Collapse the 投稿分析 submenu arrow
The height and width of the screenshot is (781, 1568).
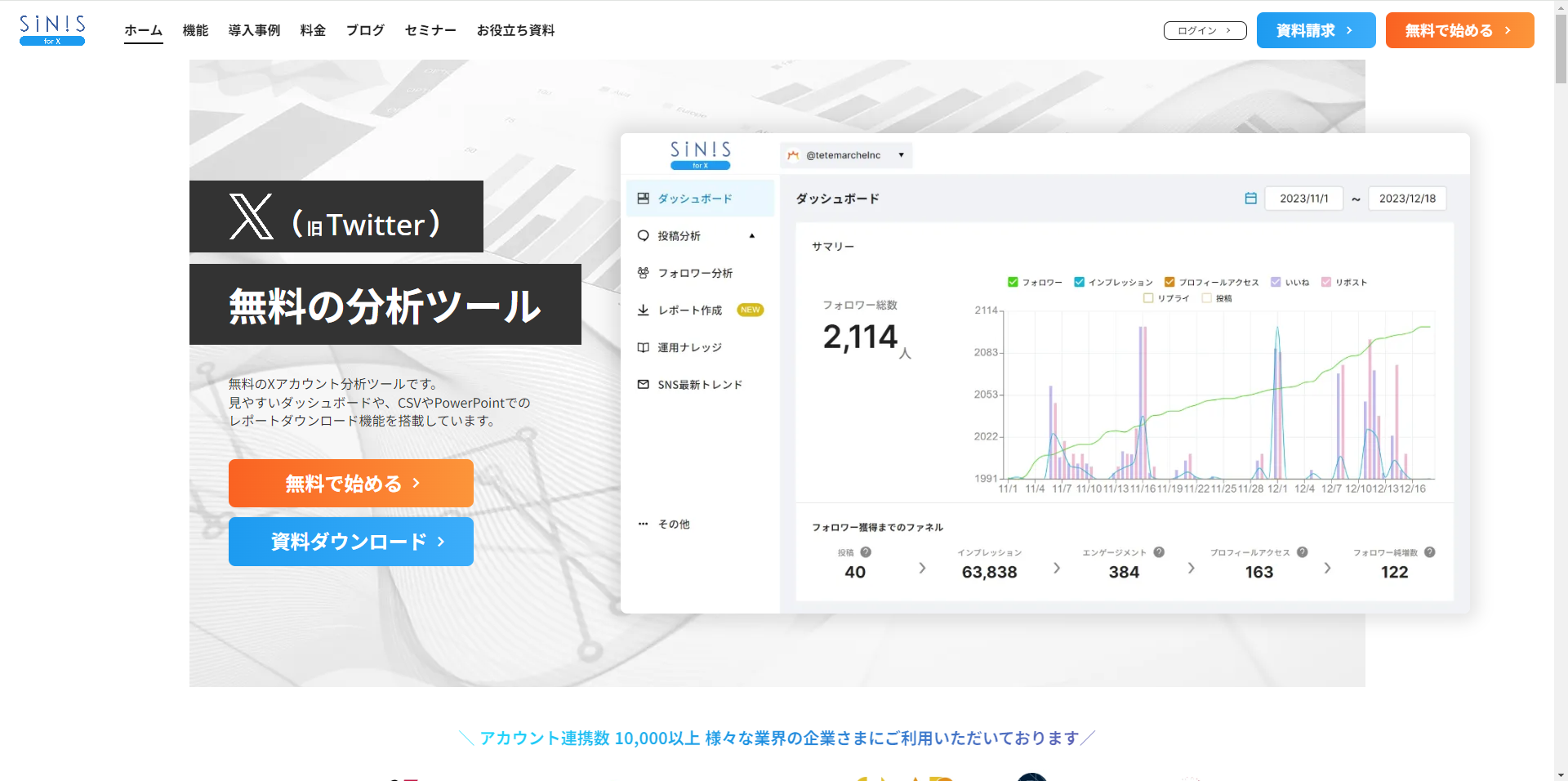click(x=752, y=236)
